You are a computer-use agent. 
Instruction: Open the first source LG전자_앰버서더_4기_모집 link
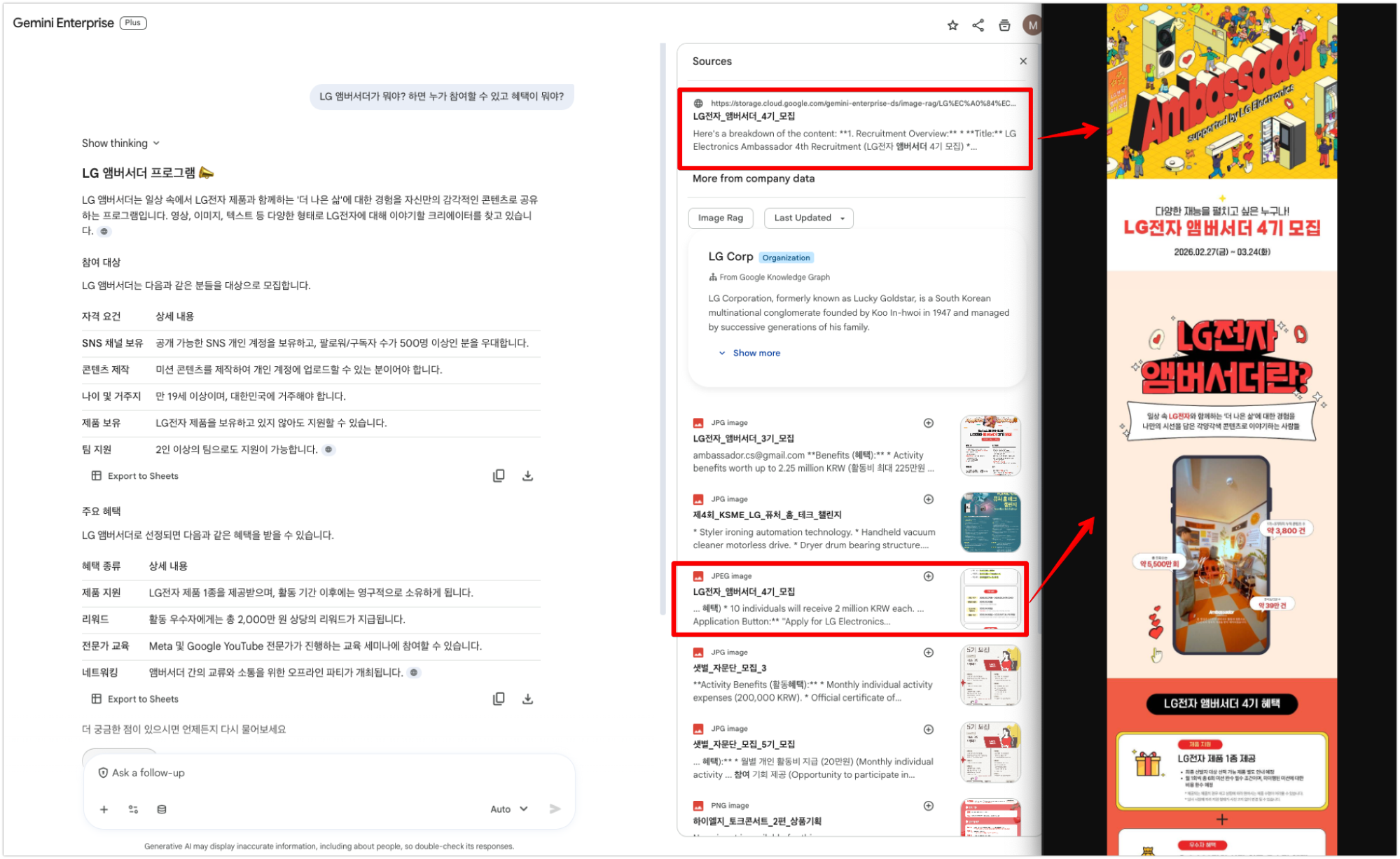click(x=743, y=116)
